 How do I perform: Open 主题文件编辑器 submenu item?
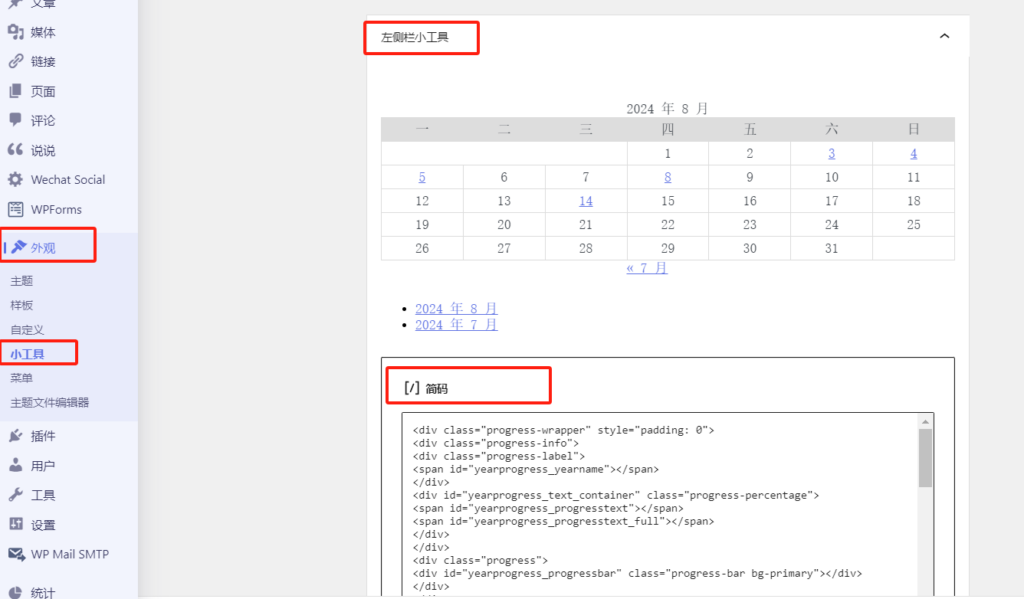[50, 402]
